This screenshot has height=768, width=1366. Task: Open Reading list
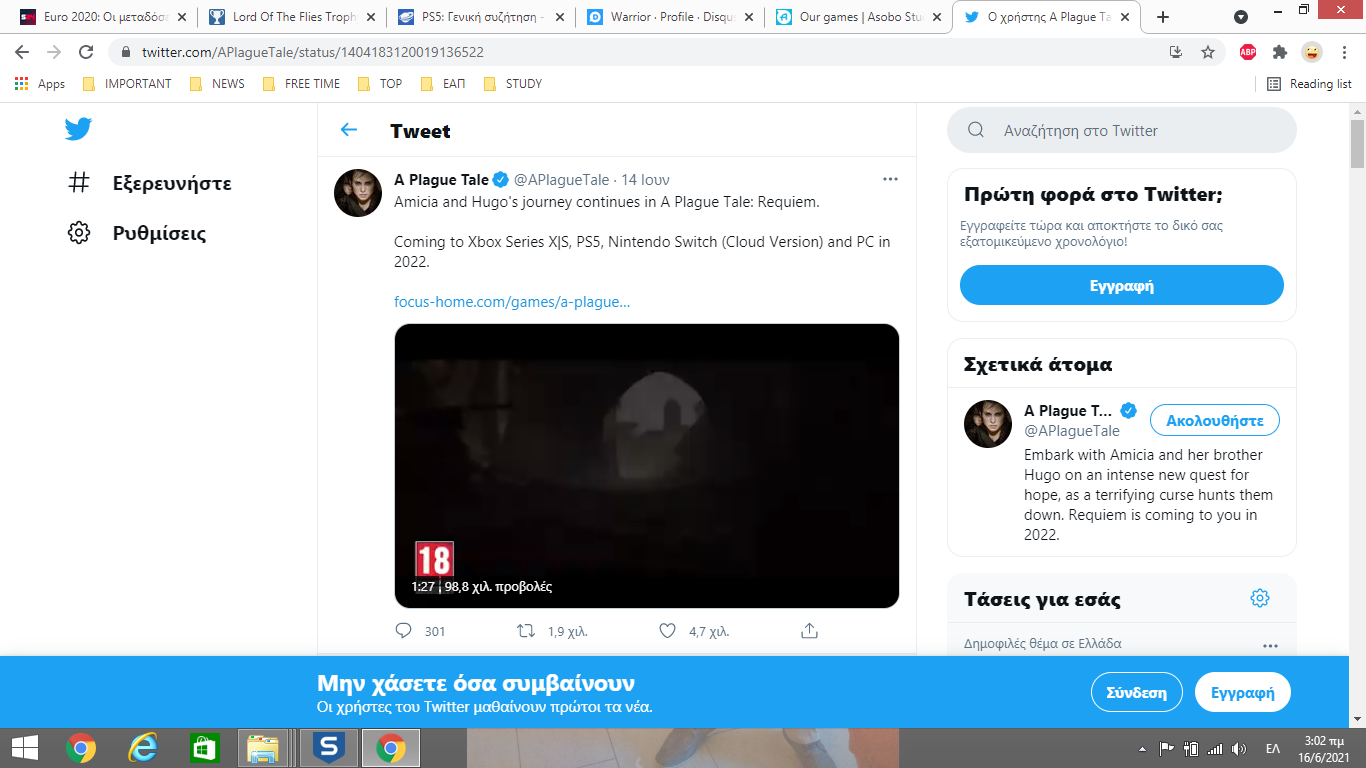(x=1309, y=84)
